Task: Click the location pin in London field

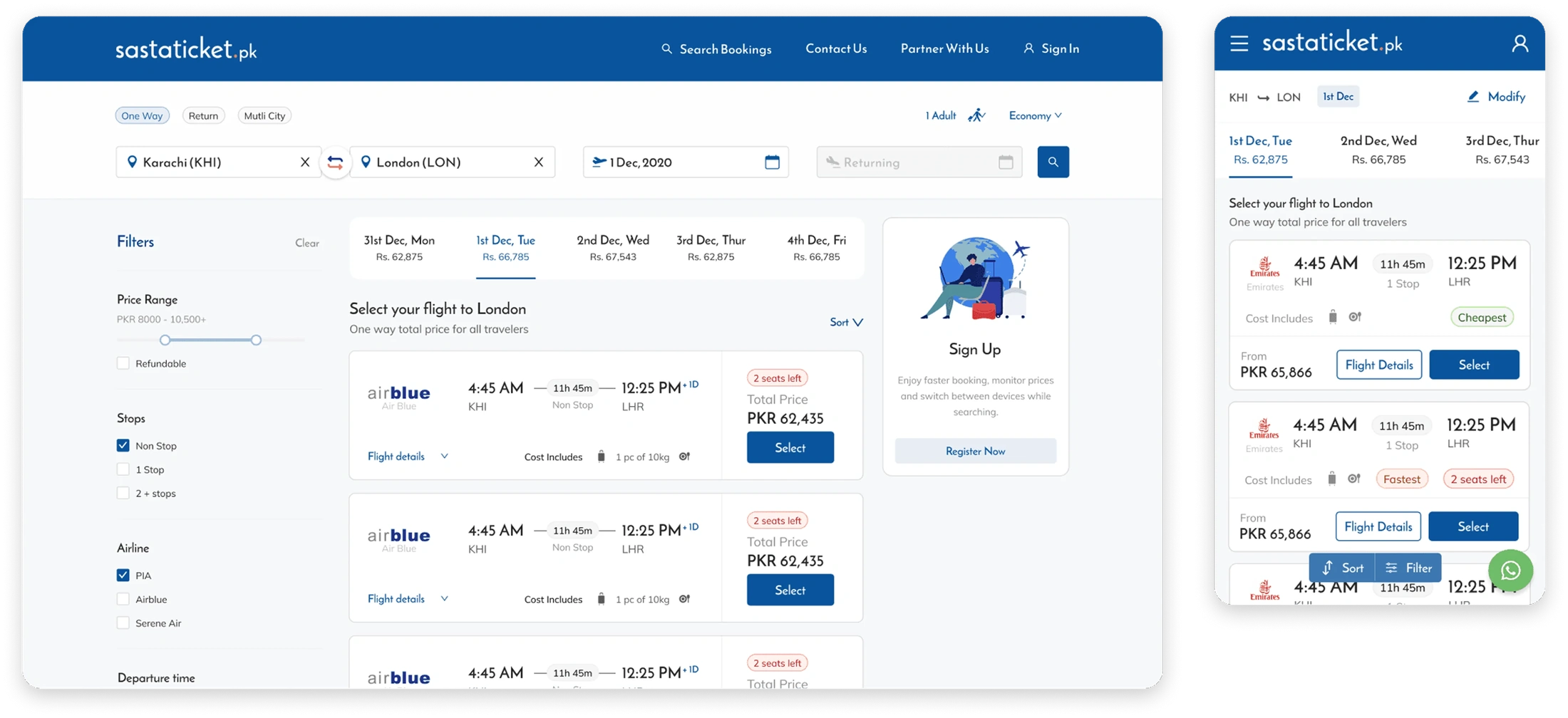Action: pos(366,162)
